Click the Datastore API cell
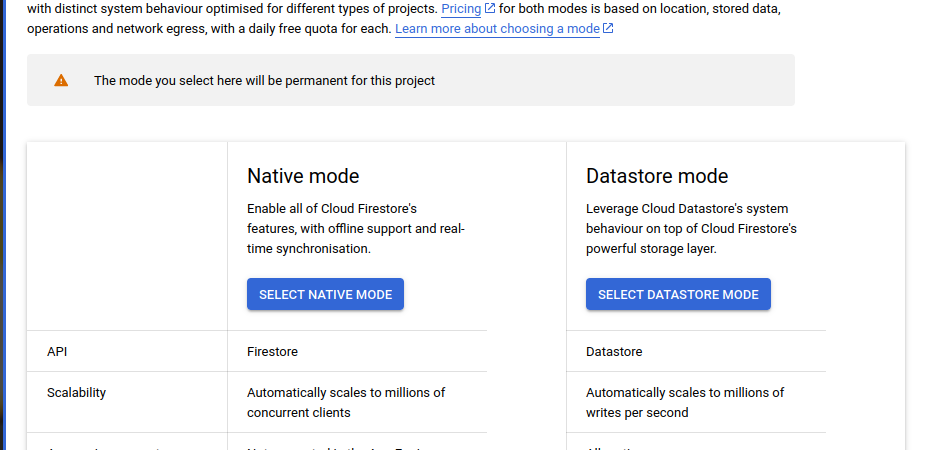 click(x=614, y=352)
